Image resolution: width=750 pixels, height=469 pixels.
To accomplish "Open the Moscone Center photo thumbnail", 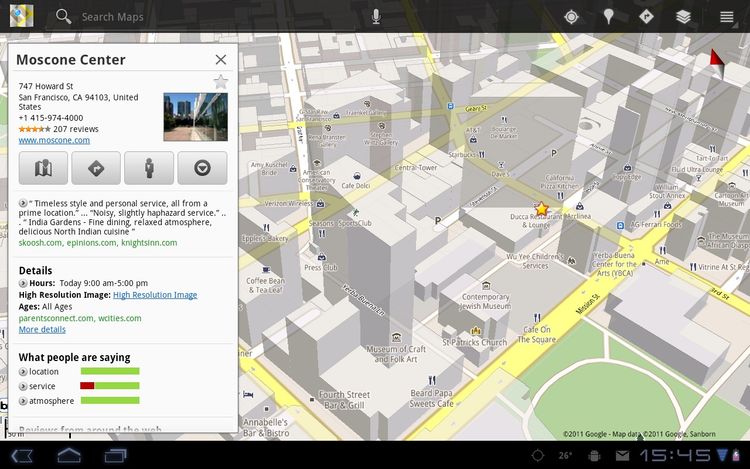I will pos(195,117).
